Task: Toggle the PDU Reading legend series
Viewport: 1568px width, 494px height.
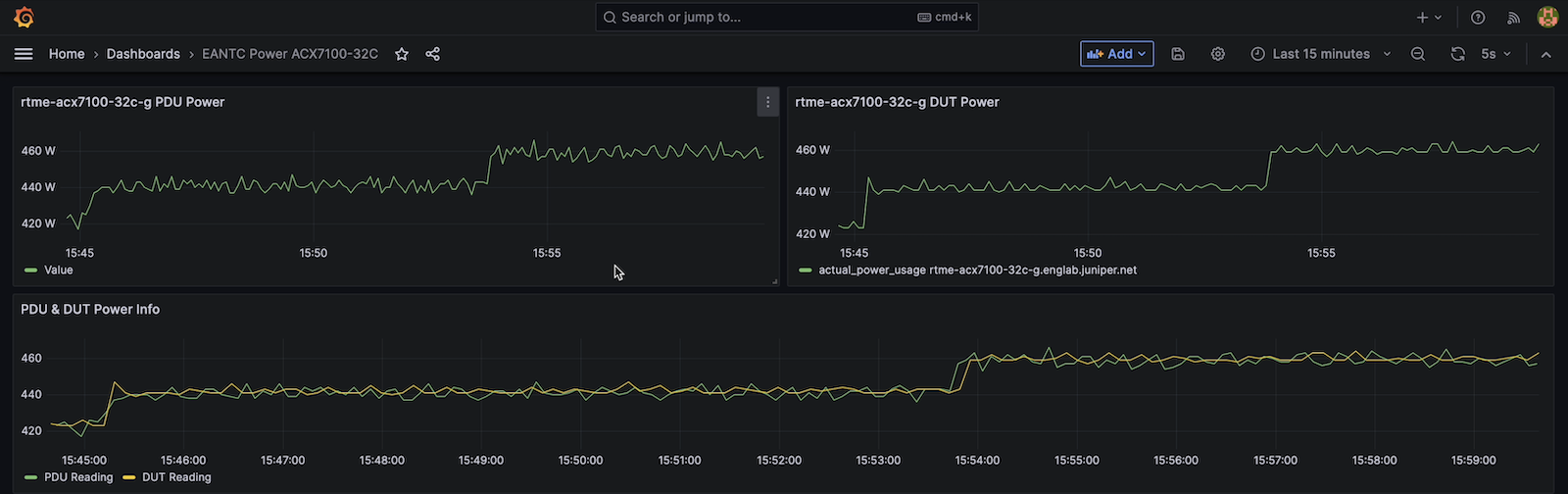Action: coord(78,477)
